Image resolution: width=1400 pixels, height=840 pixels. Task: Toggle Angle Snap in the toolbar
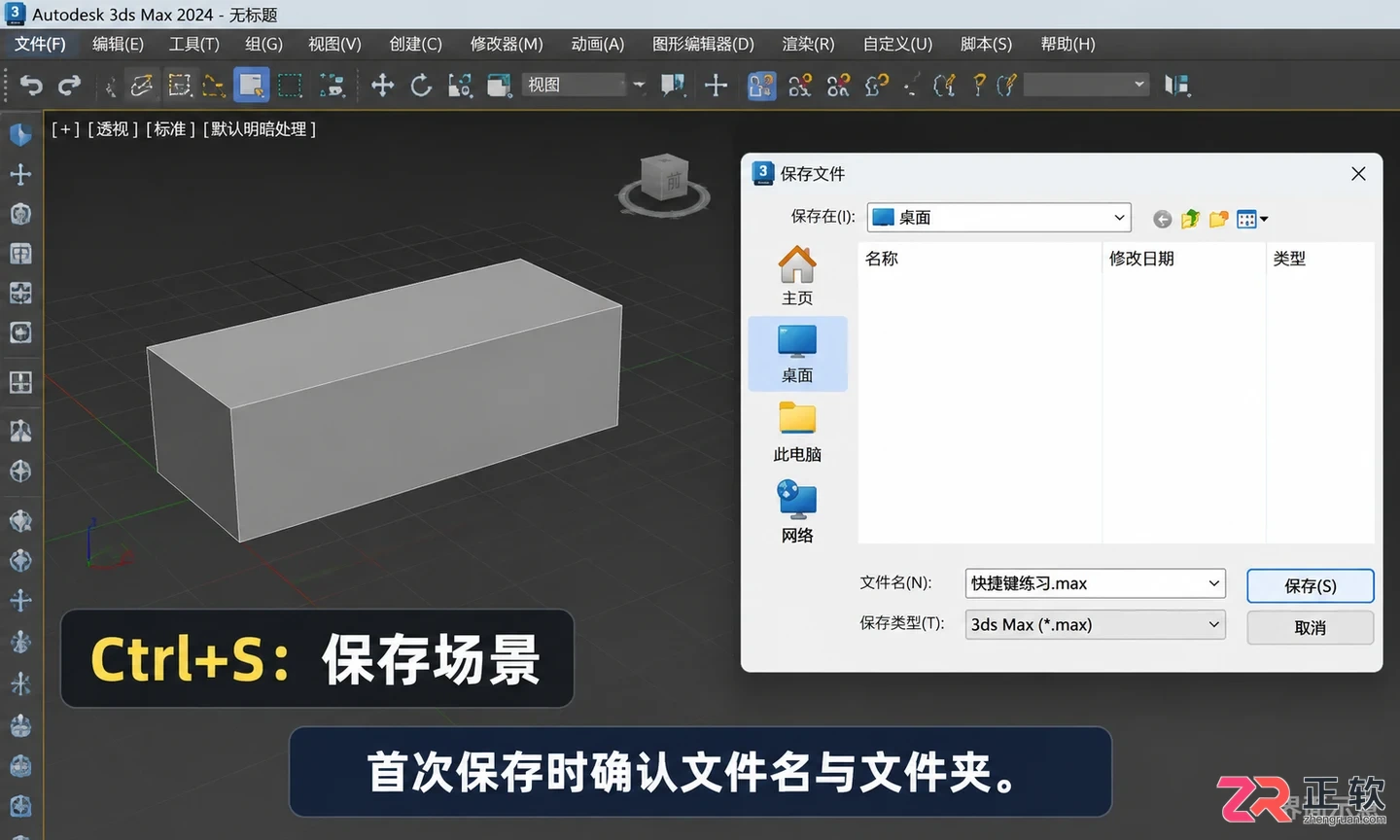800,86
